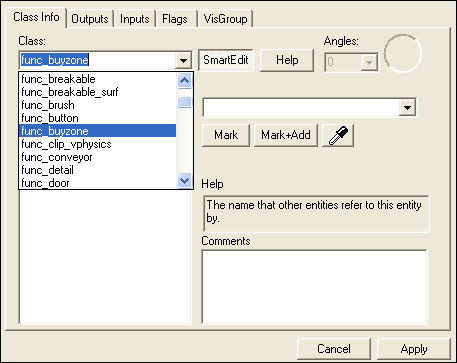Viewport: 457px width, 363px height.
Task: Click the Mark+Add button
Action: (286, 135)
